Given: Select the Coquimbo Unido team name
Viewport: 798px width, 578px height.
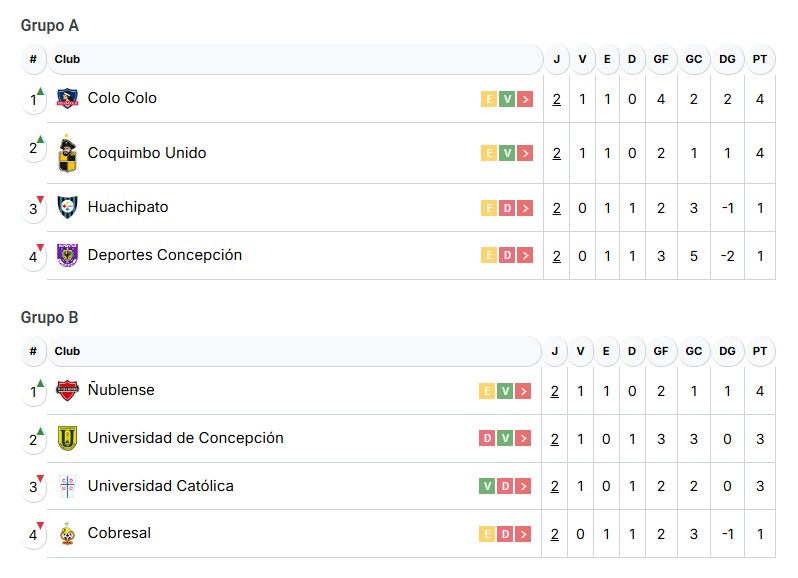Looking at the screenshot, I should 147,153.
